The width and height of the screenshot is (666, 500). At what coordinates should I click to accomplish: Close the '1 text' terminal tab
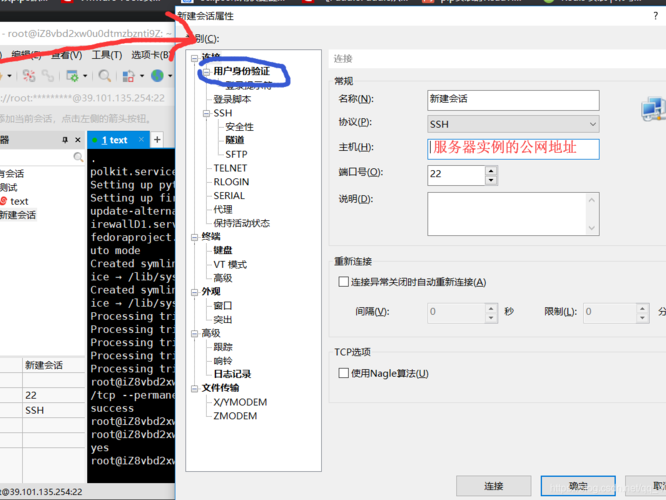141,139
